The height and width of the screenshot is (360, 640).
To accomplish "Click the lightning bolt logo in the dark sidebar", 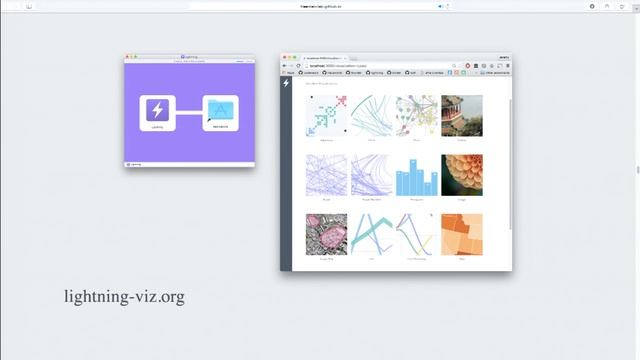I will (x=286, y=83).
